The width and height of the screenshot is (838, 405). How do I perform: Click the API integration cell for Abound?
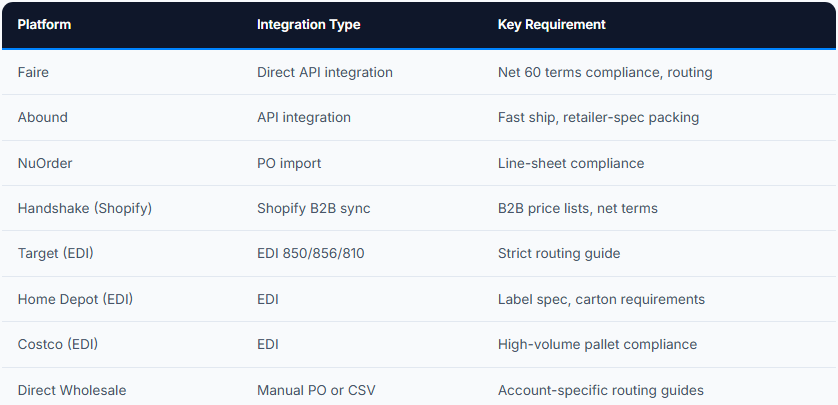(304, 117)
